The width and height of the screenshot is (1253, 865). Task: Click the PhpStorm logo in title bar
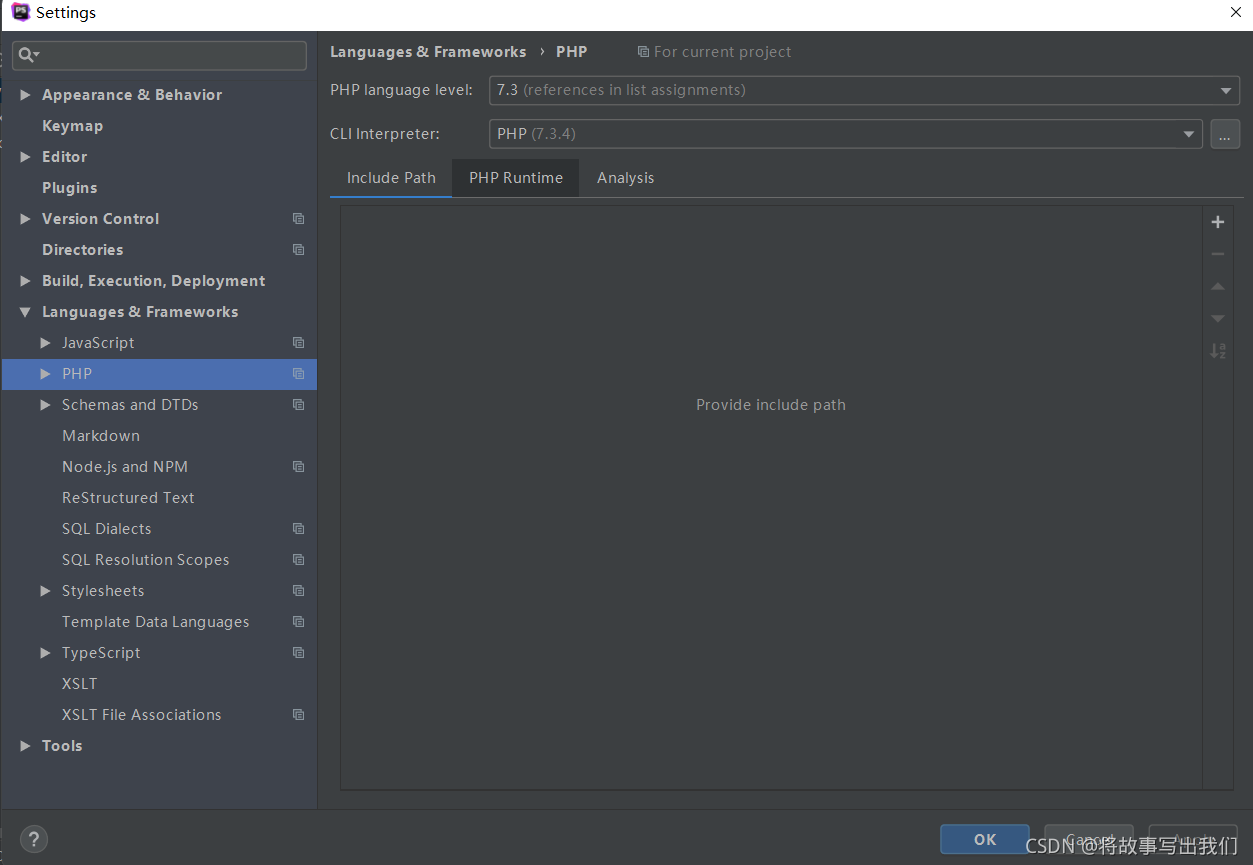pyautogui.click(x=20, y=12)
